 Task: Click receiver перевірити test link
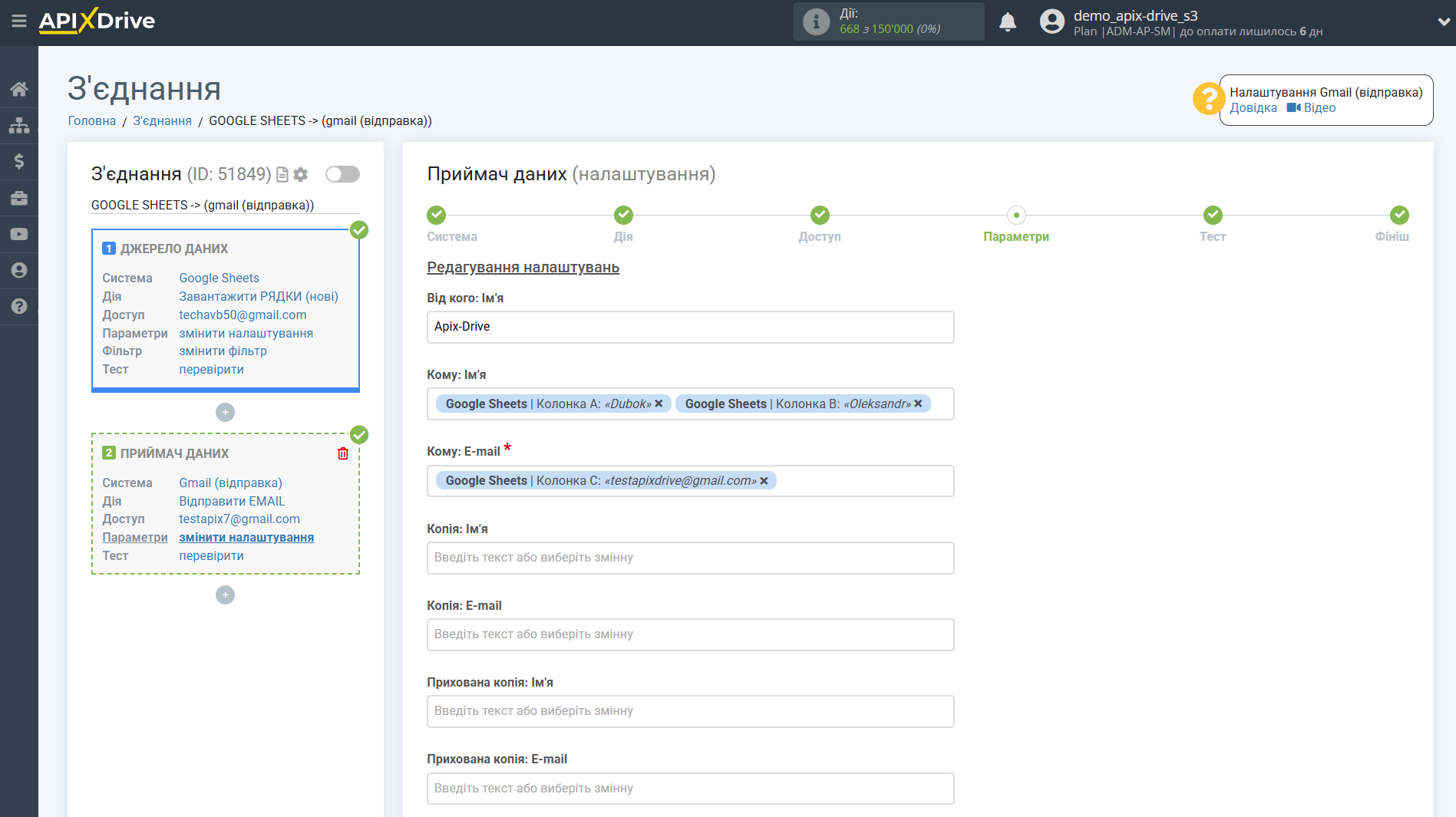tap(212, 555)
